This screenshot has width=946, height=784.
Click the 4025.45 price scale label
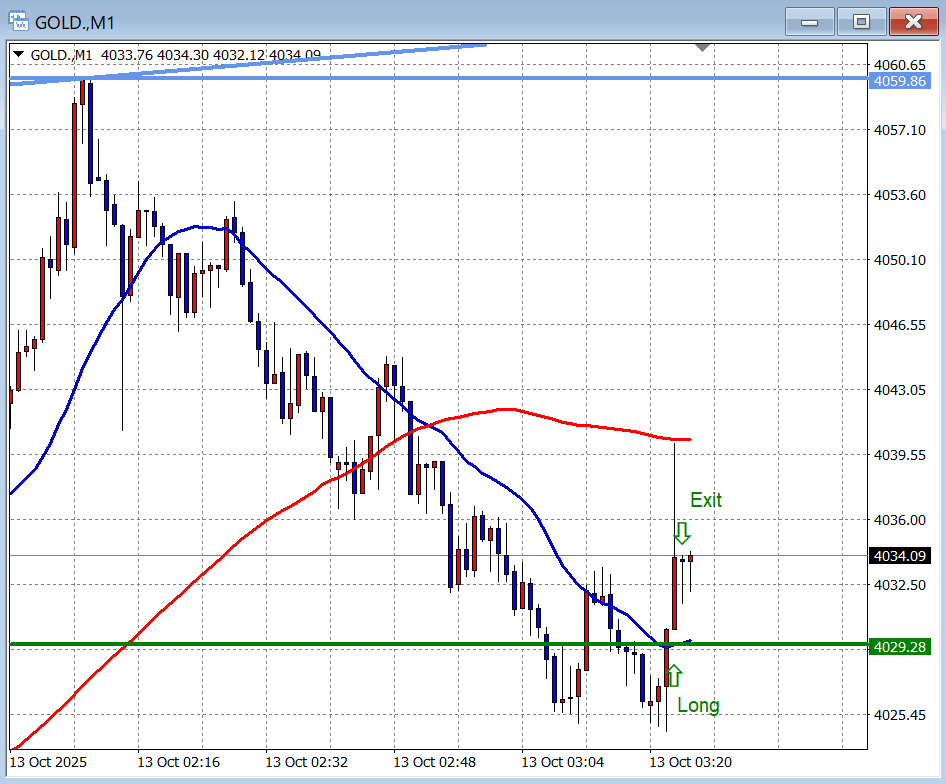tap(899, 715)
